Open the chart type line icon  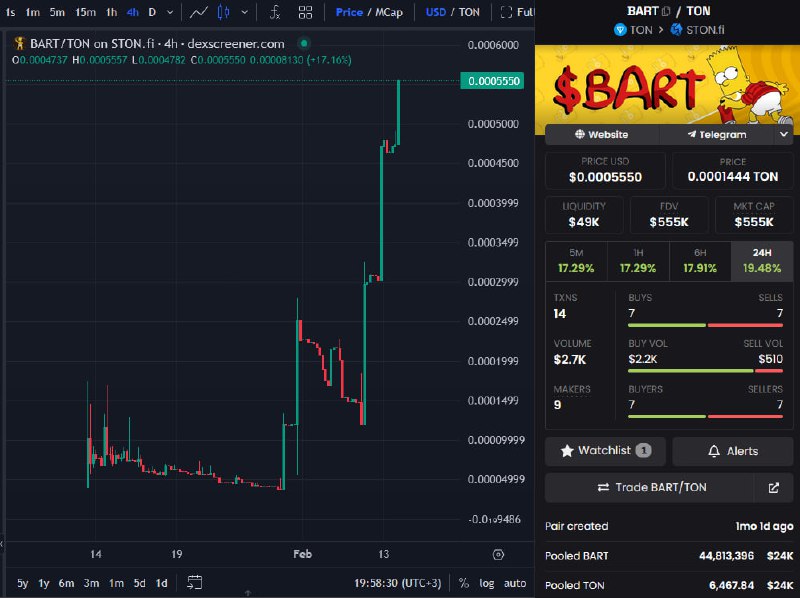(x=198, y=12)
